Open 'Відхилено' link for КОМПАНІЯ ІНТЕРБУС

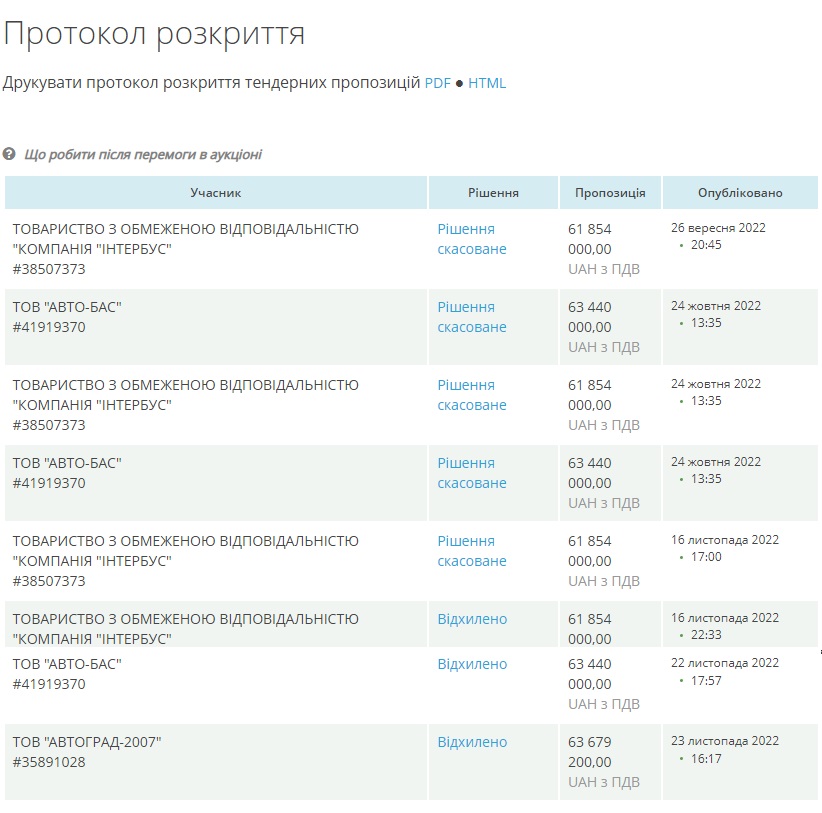(x=472, y=619)
